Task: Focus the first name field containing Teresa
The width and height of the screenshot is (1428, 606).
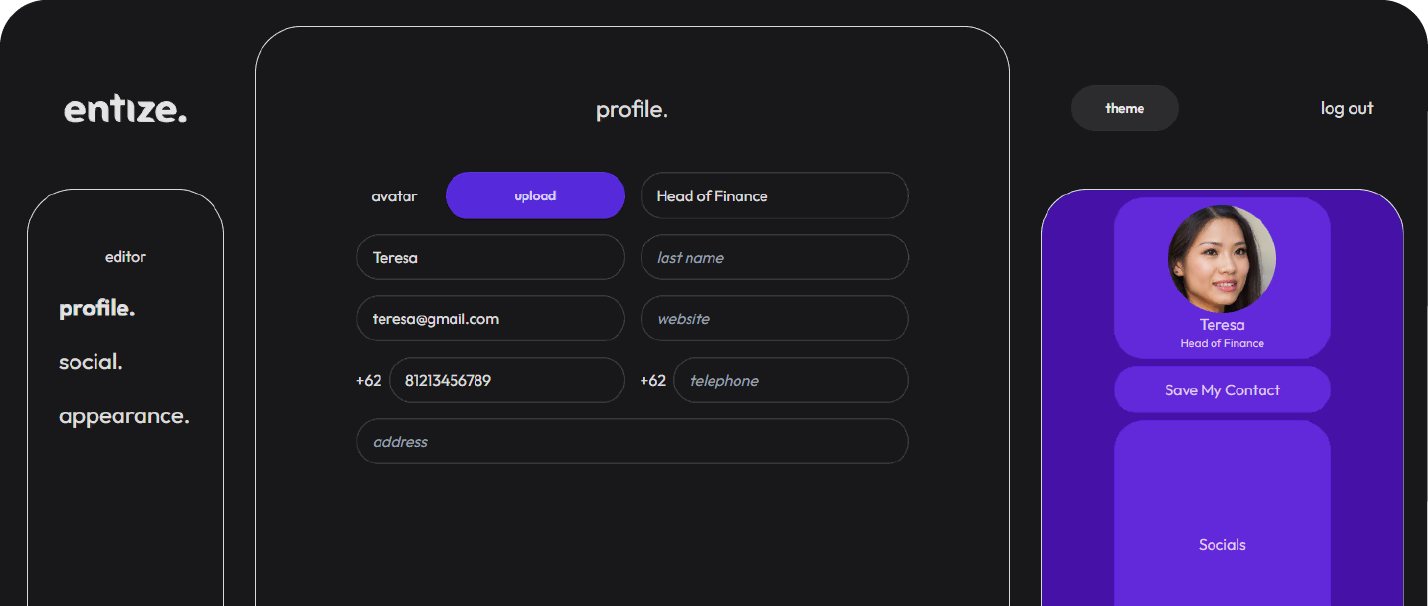Action: [x=490, y=257]
